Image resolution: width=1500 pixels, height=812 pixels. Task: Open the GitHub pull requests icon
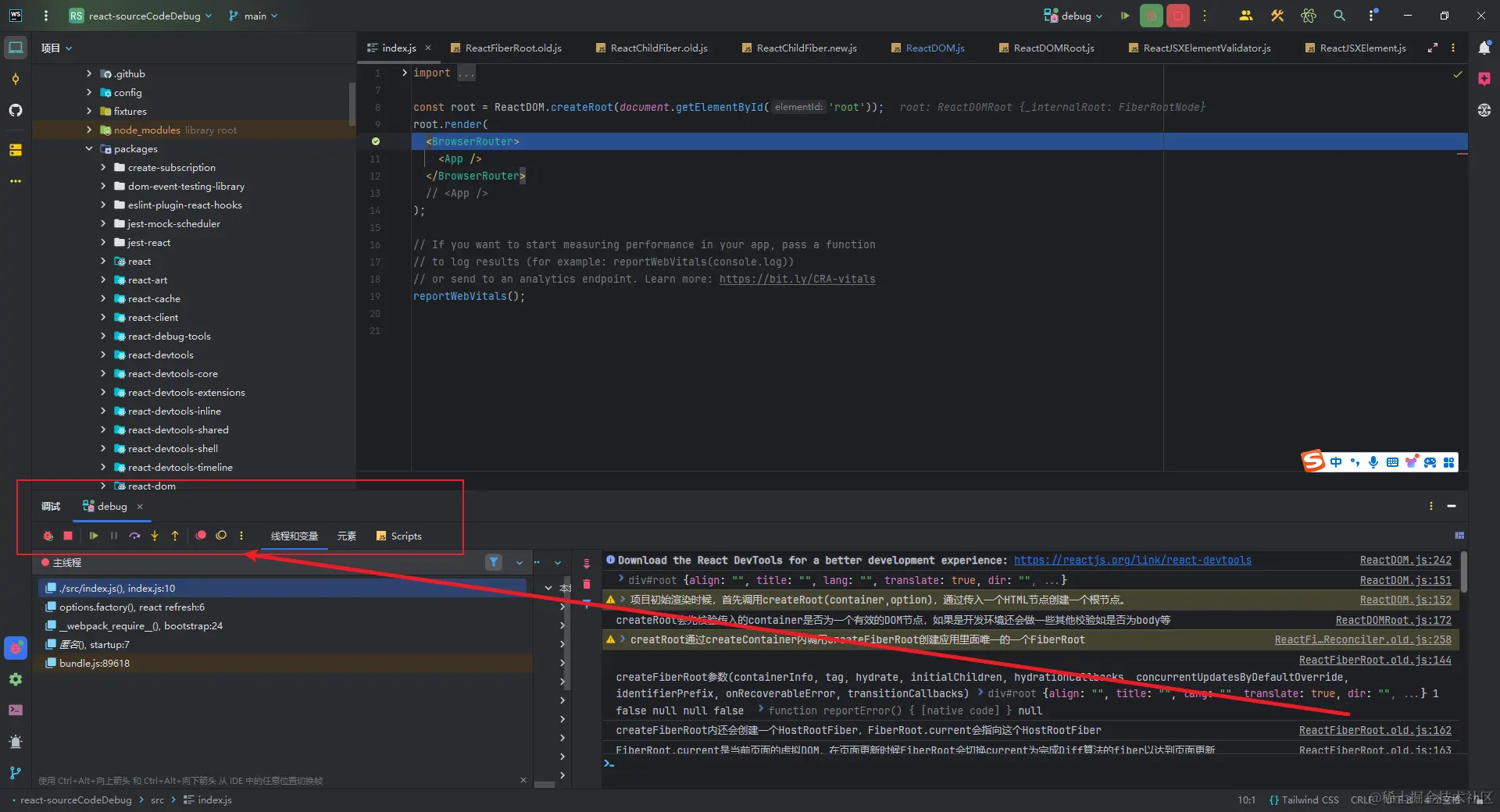[x=16, y=110]
